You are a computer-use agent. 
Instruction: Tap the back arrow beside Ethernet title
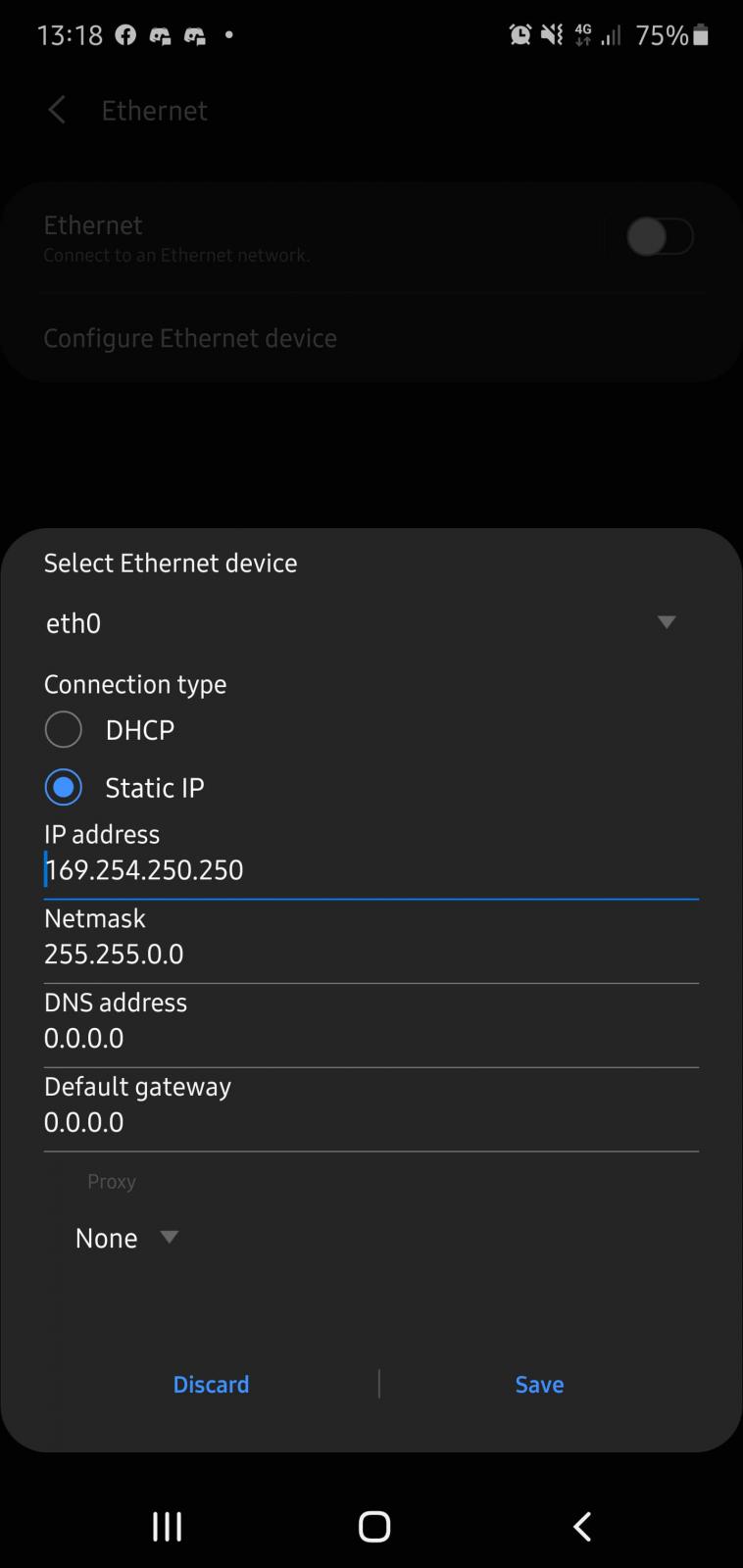(x=57, y=111)
